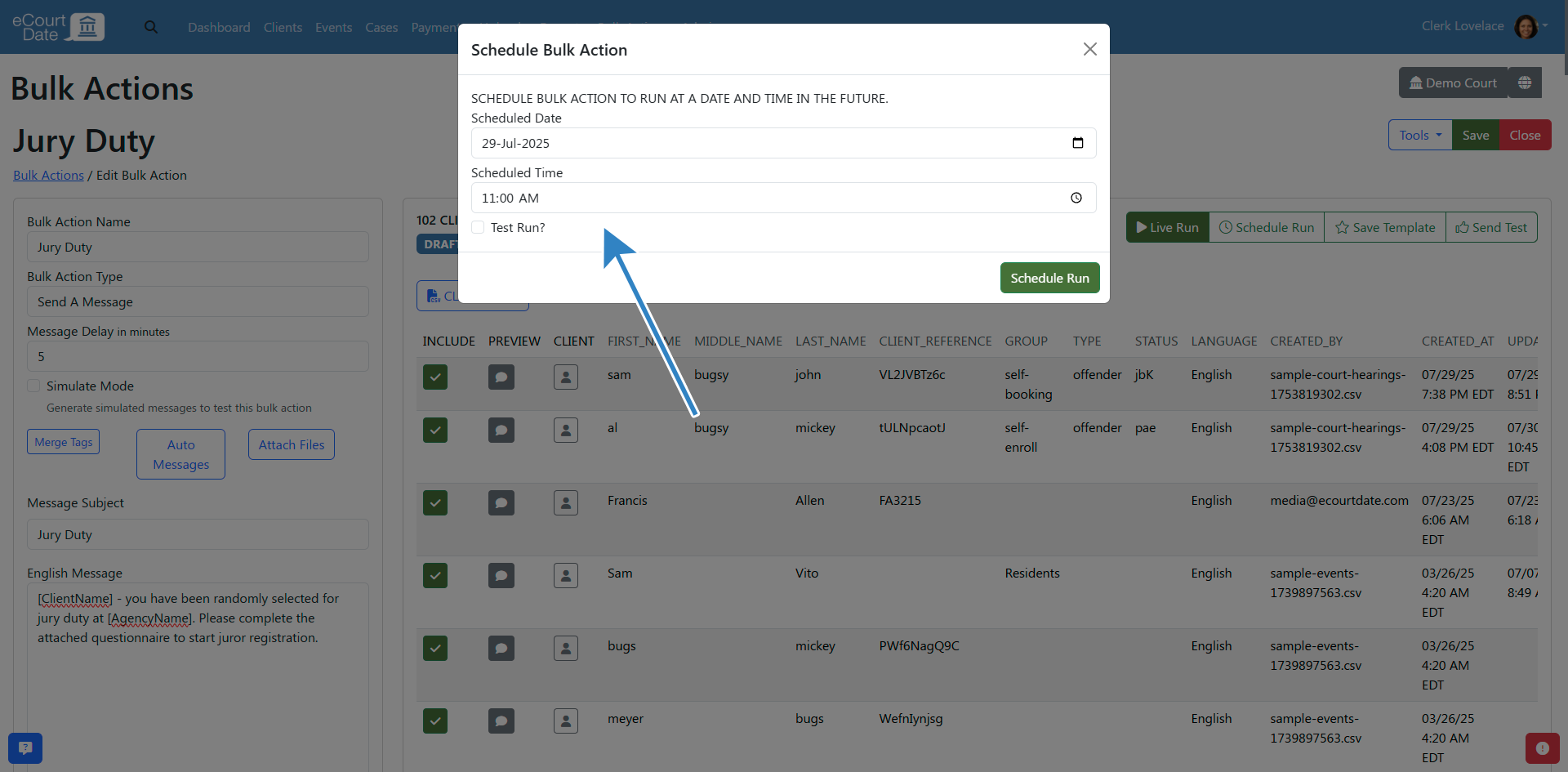Viewport: 1568px width, 772px height.
Task: Click the green Save button
Action: 1476,135
